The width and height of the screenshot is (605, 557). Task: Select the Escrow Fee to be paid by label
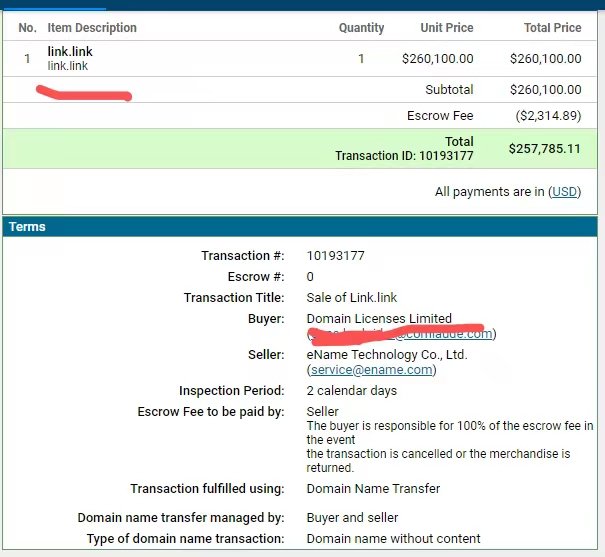pyautogui.click(x=211, y=412)
